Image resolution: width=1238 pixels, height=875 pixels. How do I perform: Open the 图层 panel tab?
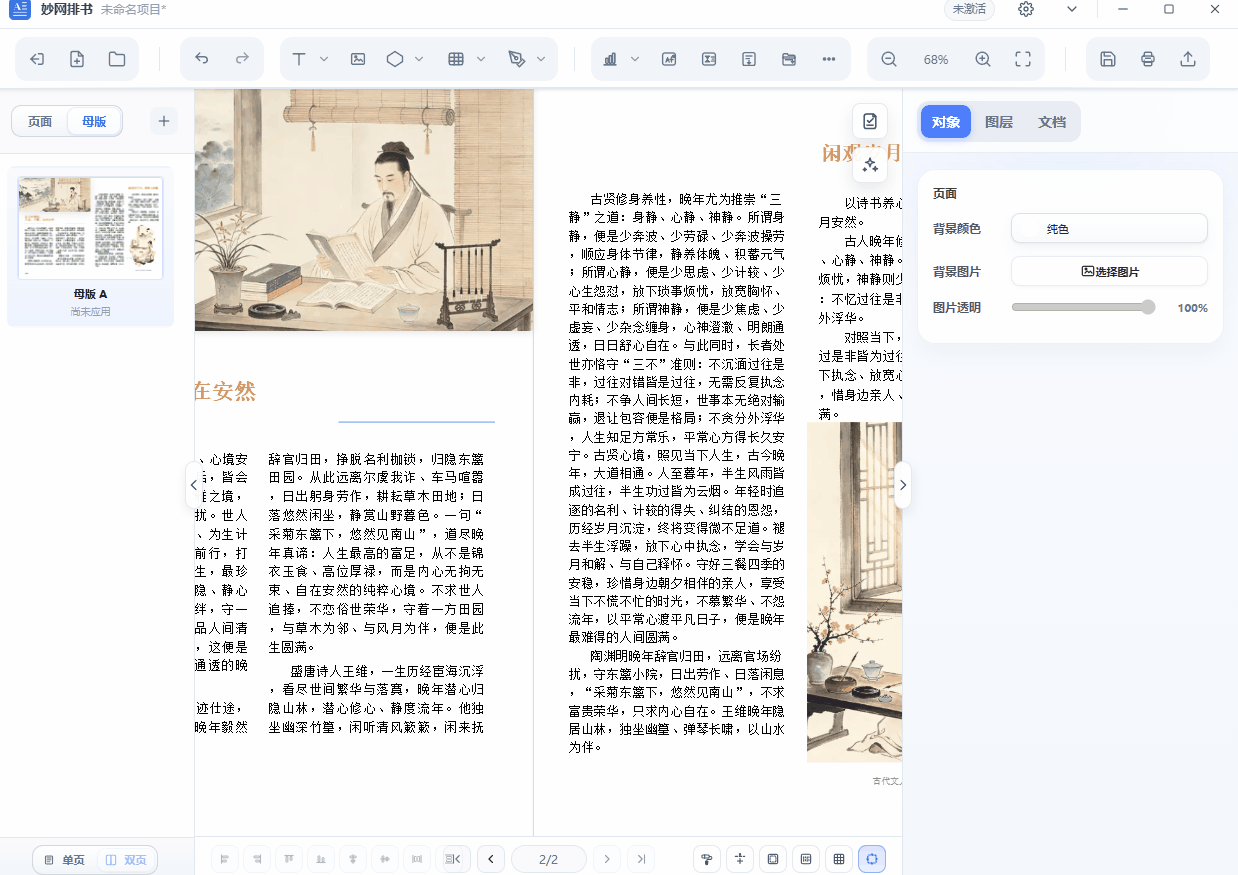coord(999,122)
